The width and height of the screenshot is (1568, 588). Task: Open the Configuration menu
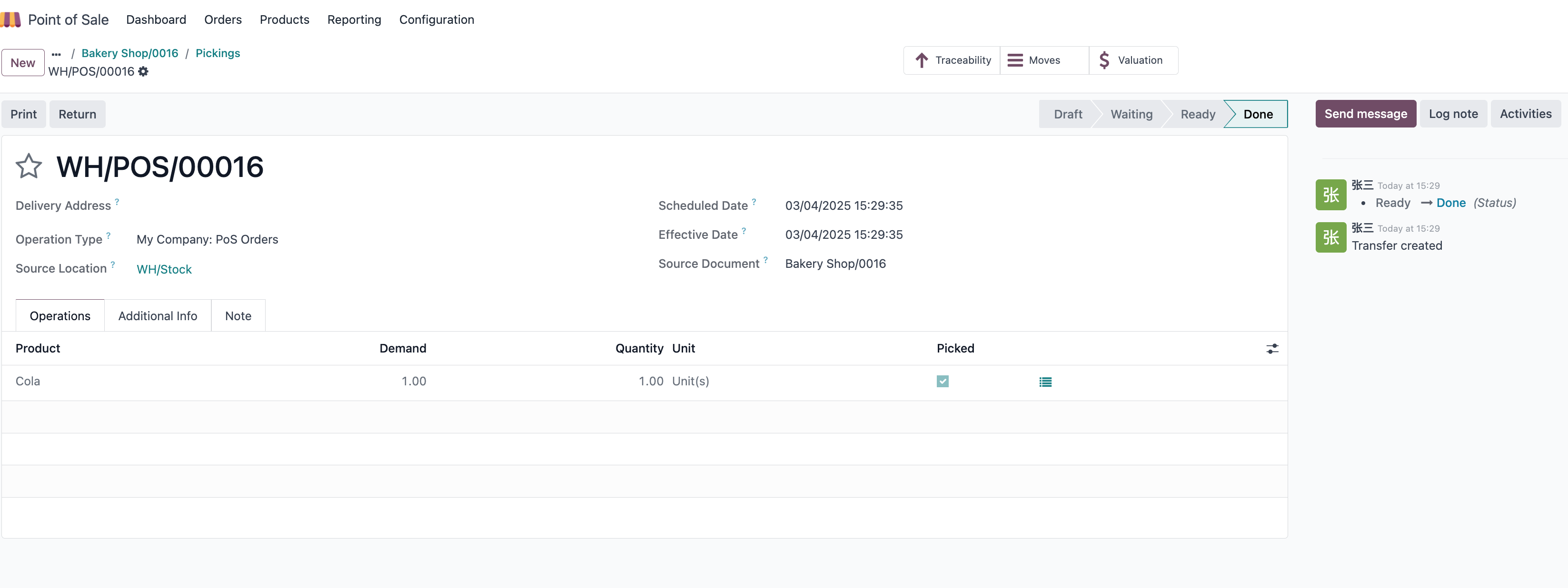pyautogui.click(x=437, y=20)
